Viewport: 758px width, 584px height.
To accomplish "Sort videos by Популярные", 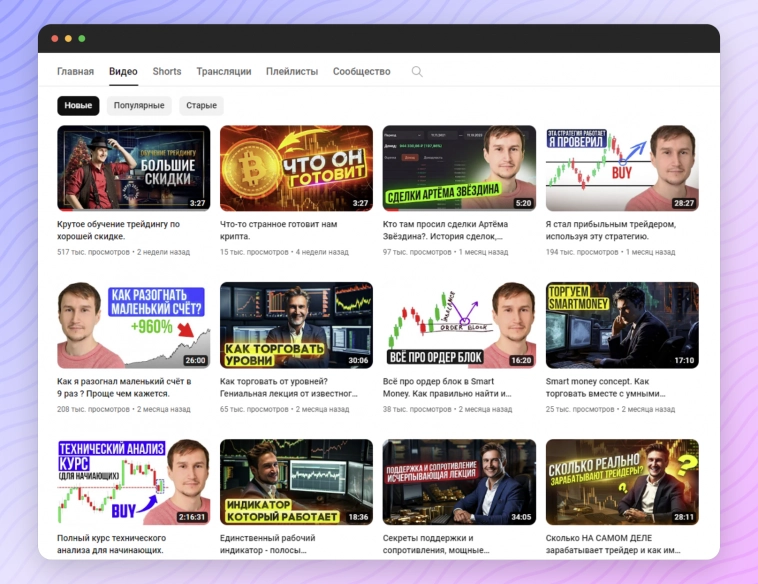I will [x=139, y=105].
